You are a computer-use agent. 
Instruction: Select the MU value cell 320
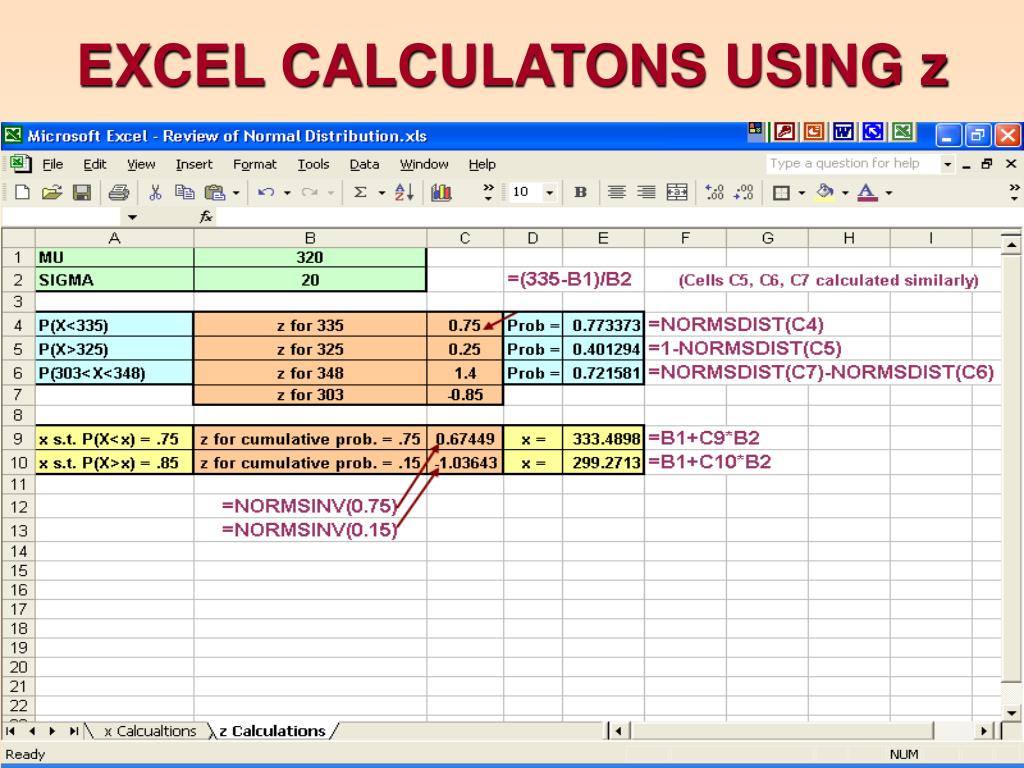(x=310, y=257)
